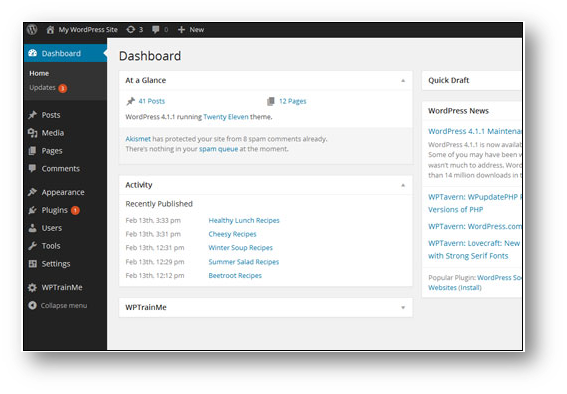Click the Quick Draft panel header
The height and width of the screenshot is (394, 567).
(x=472, y=80)
